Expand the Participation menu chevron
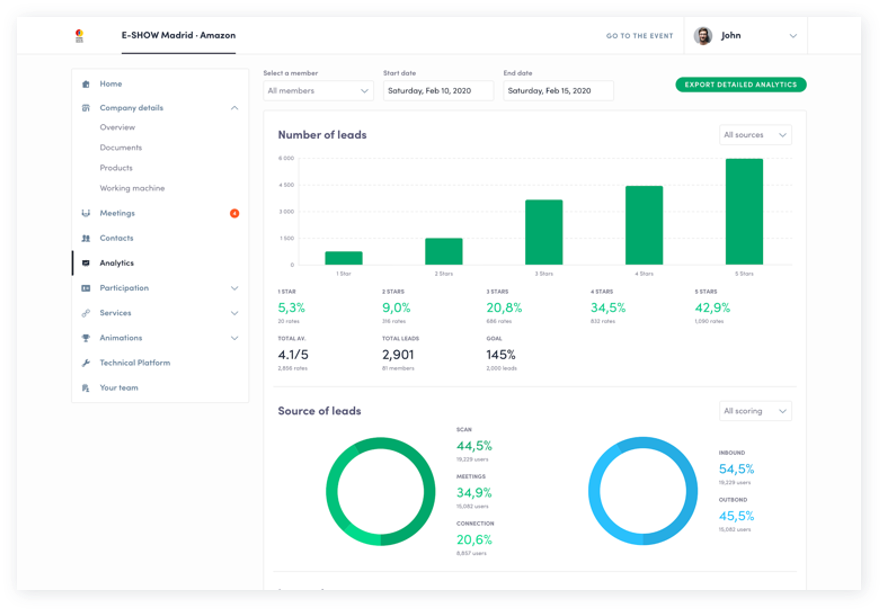 (234, 288)
